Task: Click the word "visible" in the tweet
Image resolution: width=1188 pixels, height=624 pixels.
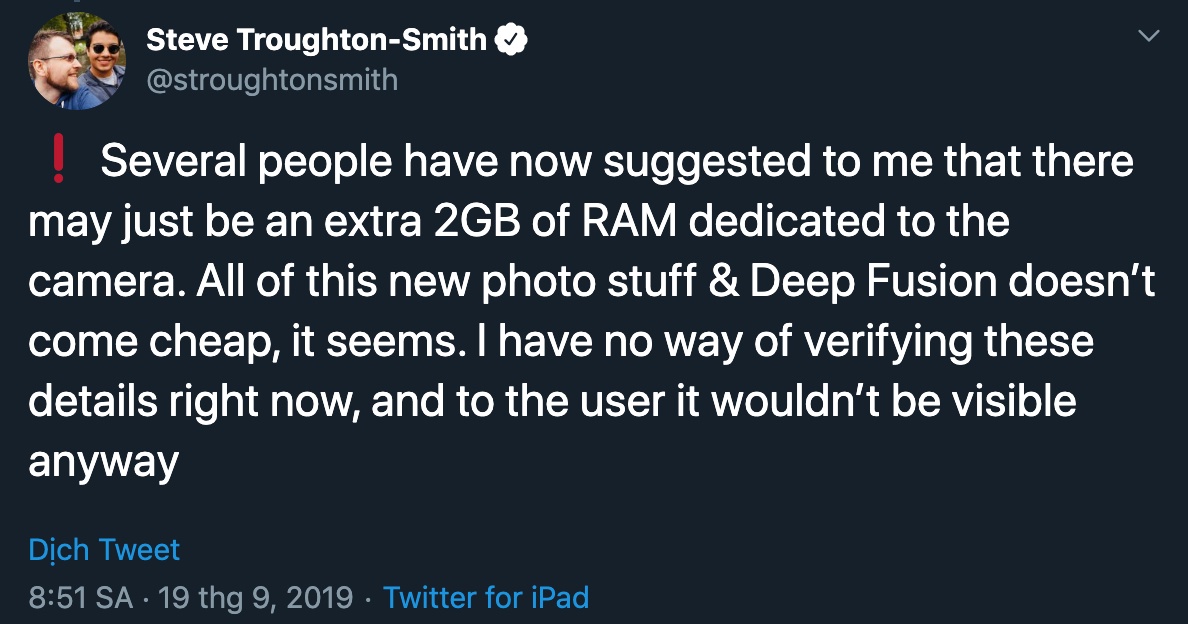Action: (x=1008, y=402)
